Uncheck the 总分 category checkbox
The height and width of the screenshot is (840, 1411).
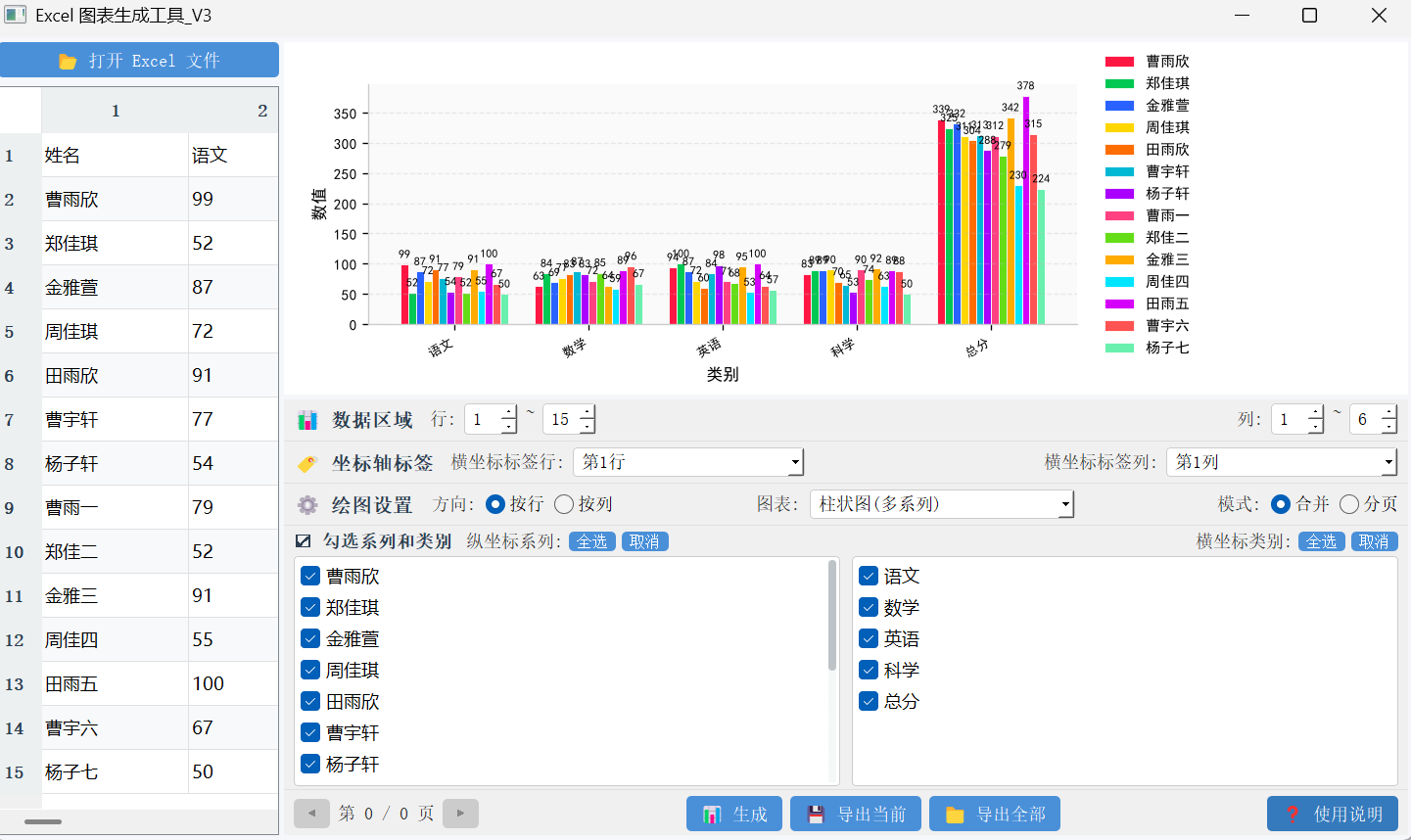click(869, 702)
